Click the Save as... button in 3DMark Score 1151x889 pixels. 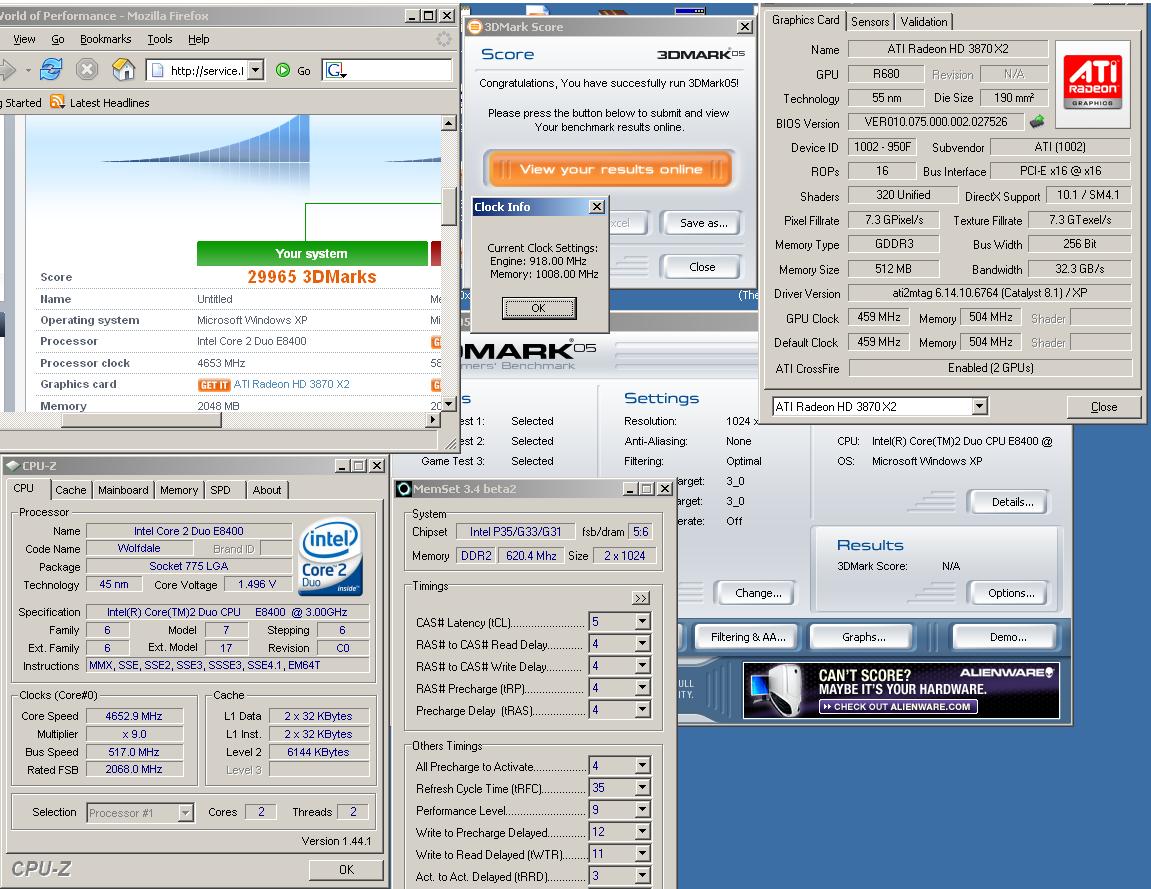703,223
